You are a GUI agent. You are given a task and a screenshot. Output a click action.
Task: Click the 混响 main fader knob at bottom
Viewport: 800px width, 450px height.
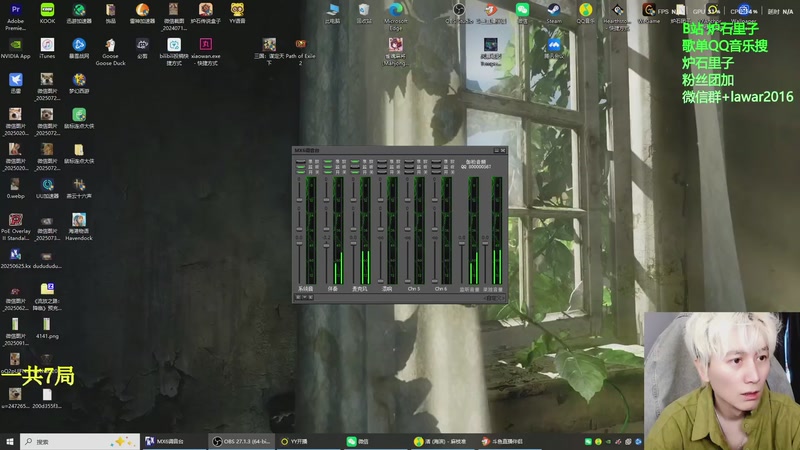[381, 281]
